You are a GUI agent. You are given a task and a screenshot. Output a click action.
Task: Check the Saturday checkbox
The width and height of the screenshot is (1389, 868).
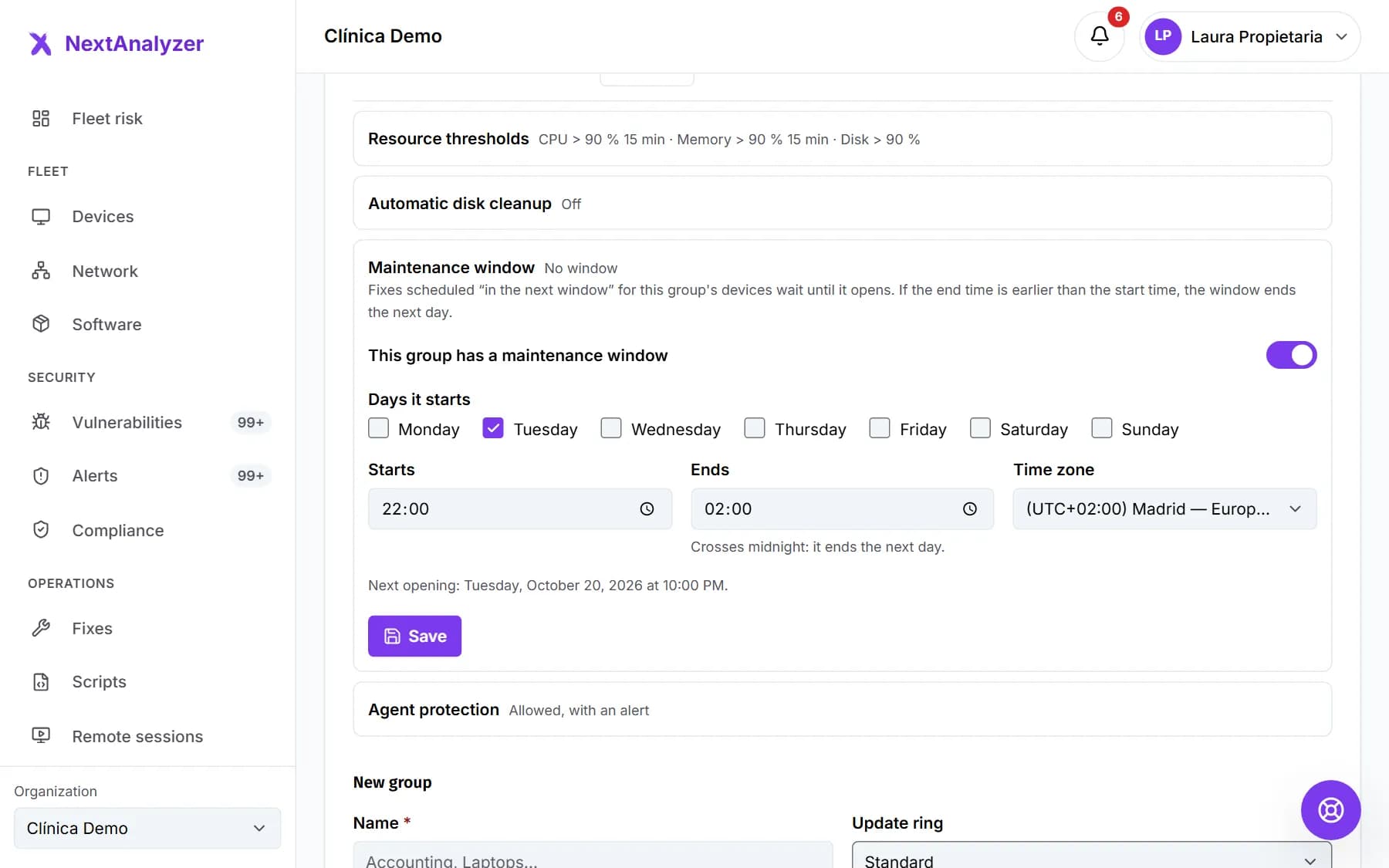tap(980, 428)
